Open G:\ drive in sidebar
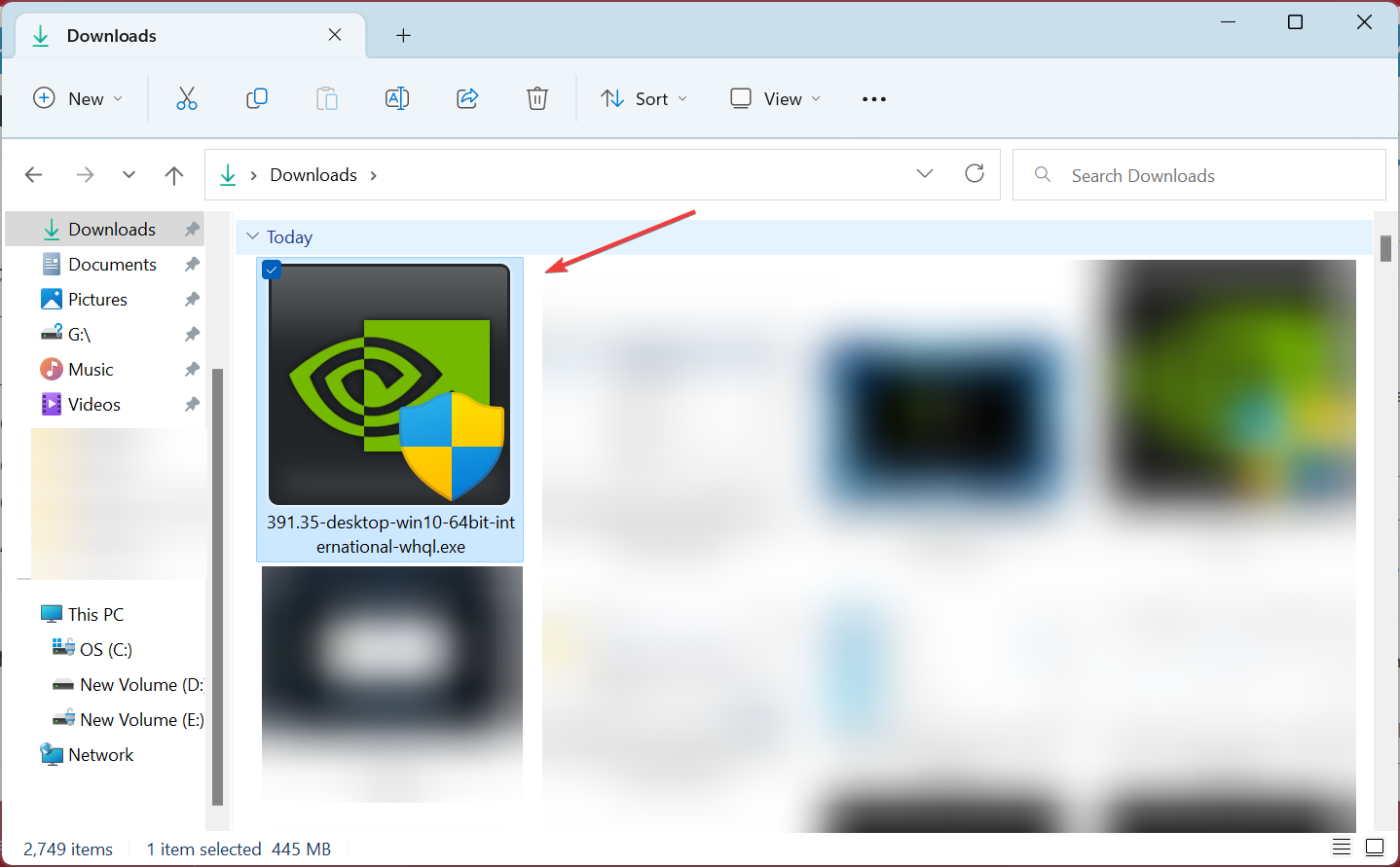The height and width of the screenshot is (867, 1400). point(79,335)
